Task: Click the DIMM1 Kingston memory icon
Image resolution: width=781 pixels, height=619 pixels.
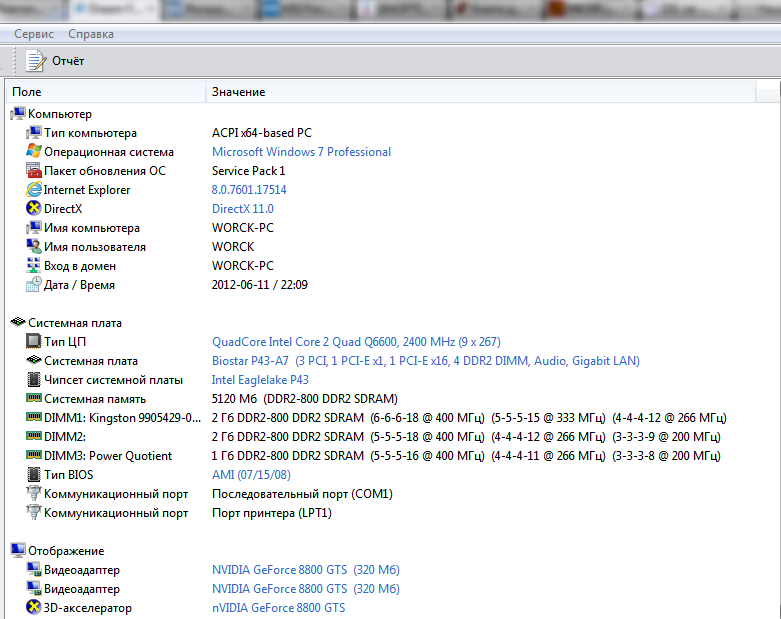Action: [34, 417]
